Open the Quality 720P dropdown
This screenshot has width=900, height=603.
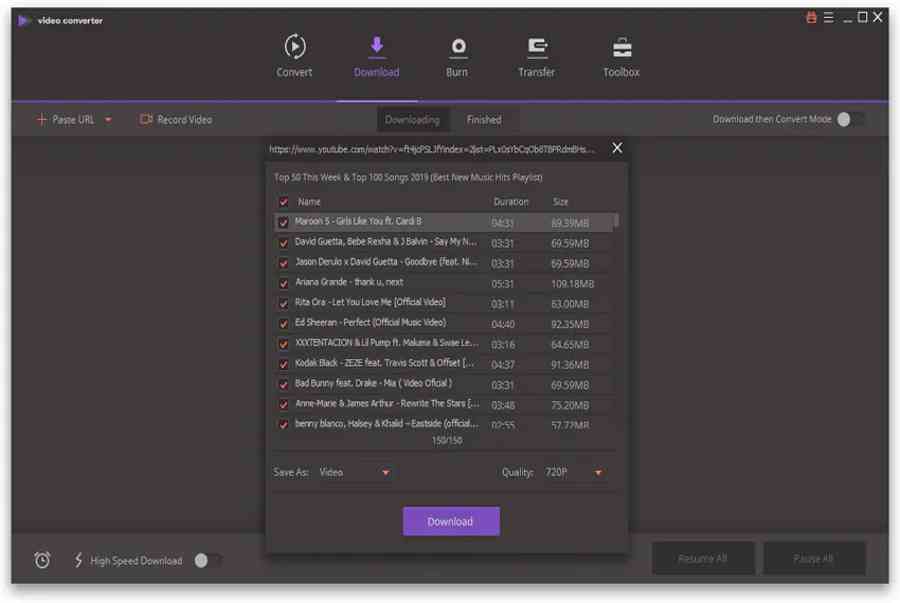(598, 472)
